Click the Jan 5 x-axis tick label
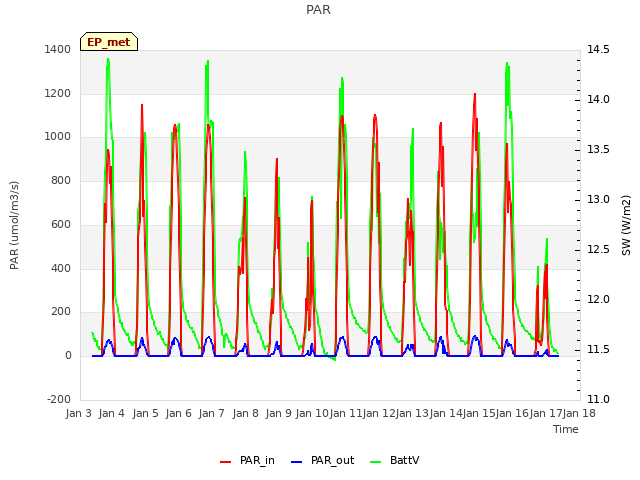 (x=145, y=413)
